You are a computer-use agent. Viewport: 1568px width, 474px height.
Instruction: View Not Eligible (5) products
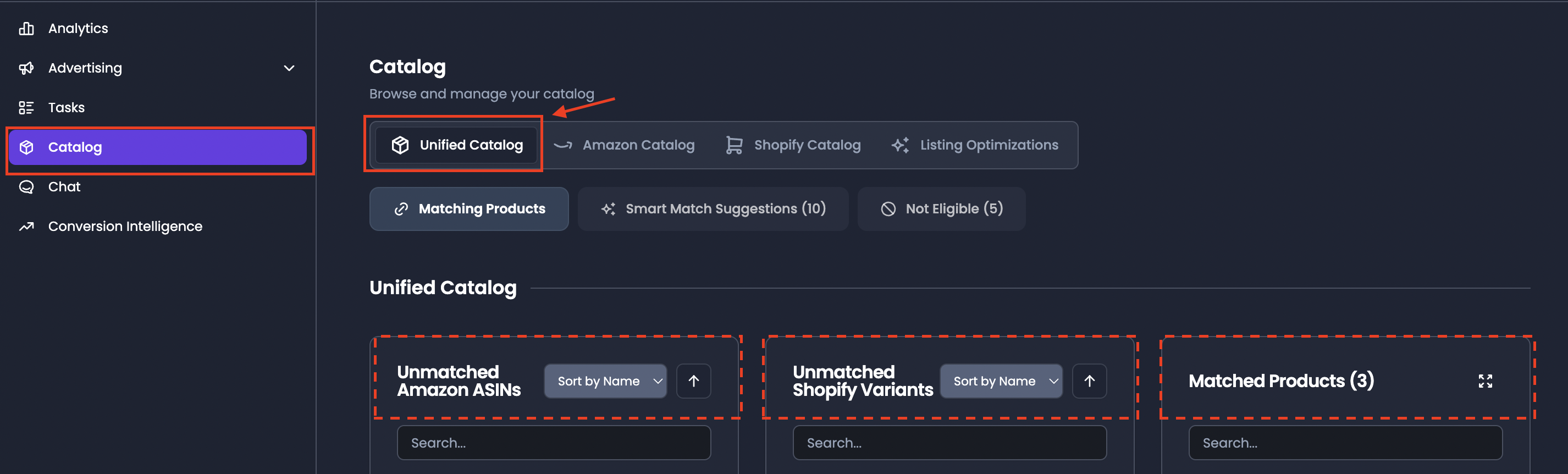tap(941, 209)
